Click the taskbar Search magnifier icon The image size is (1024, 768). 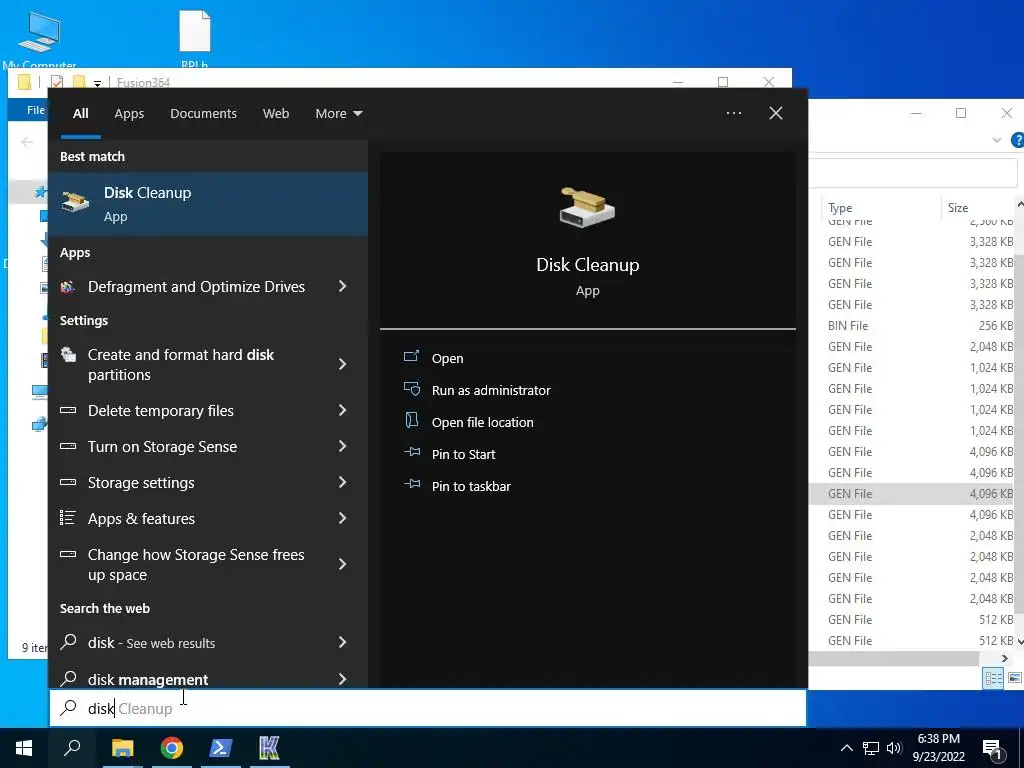tap(72, 748)
